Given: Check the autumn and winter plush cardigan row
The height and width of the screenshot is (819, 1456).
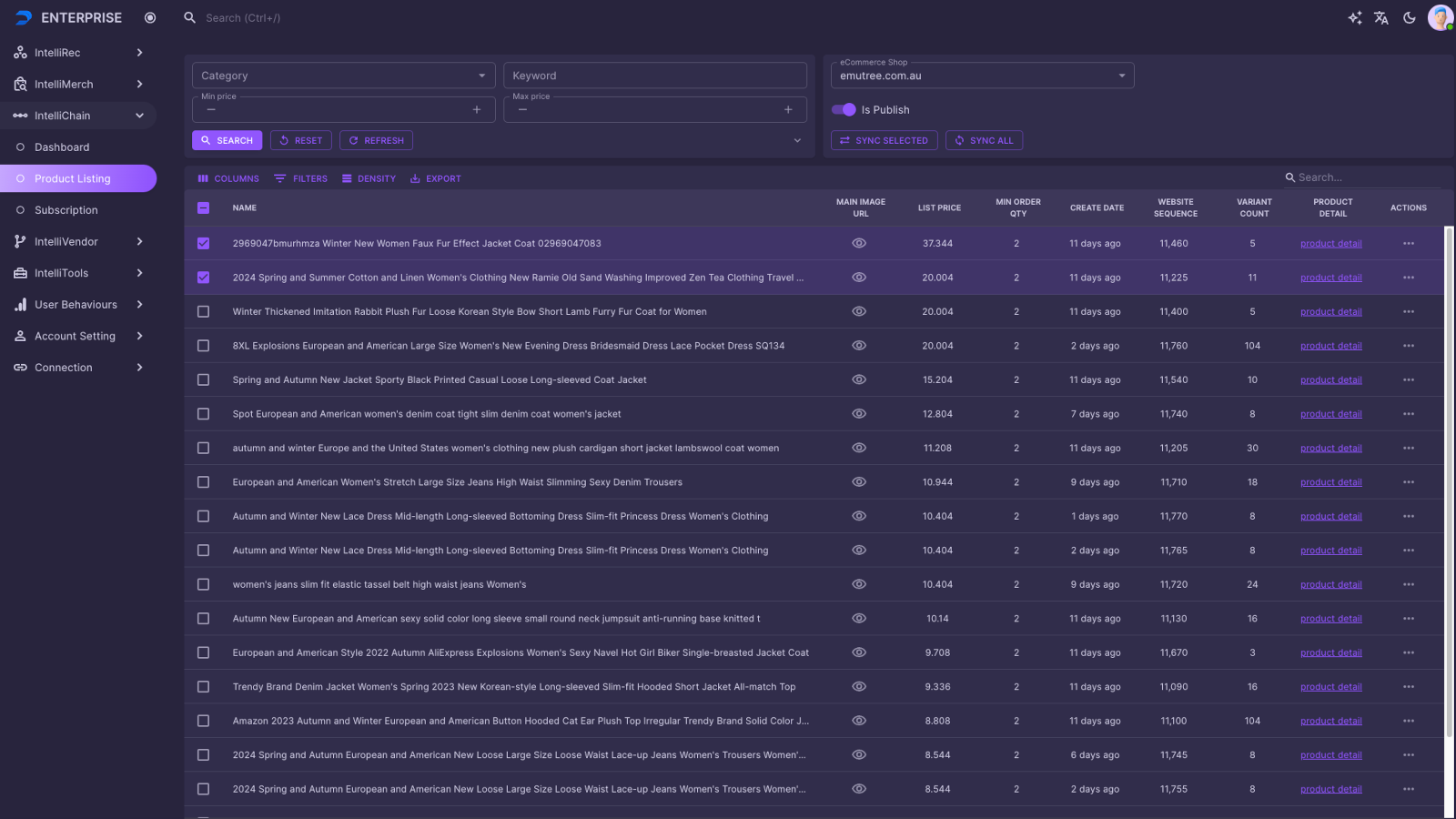Looking at the screenshot, I should click(x=203, y=449).
